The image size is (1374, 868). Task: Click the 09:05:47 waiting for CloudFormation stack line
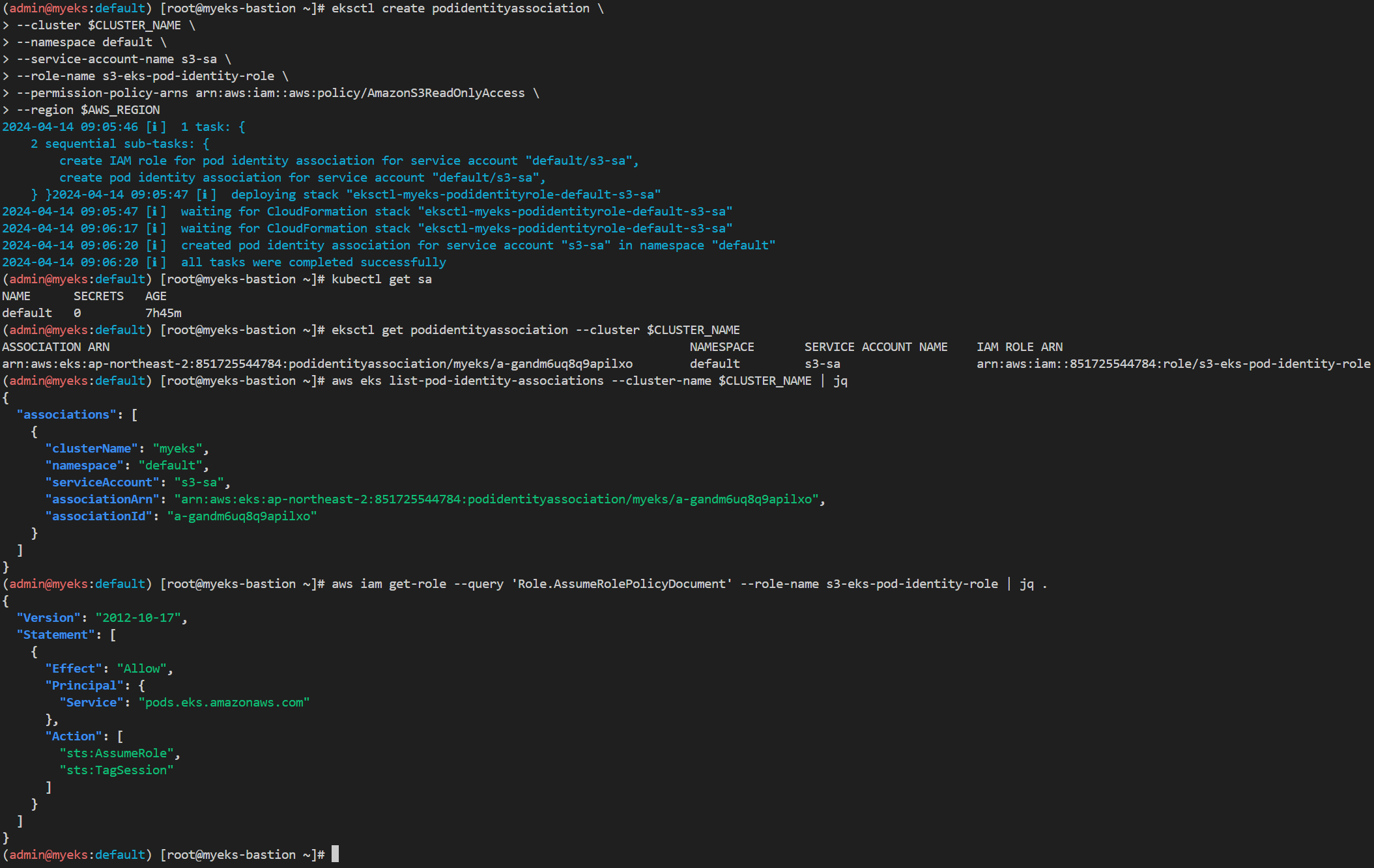click(x=367, y=212)
